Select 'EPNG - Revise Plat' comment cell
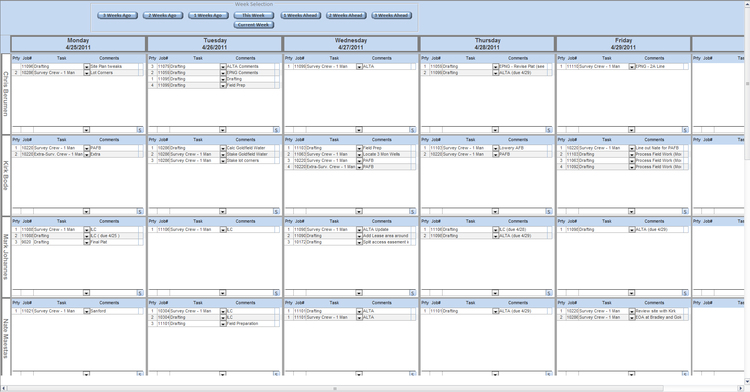This screenshot has width=750, height=392. tap(522, 66)
